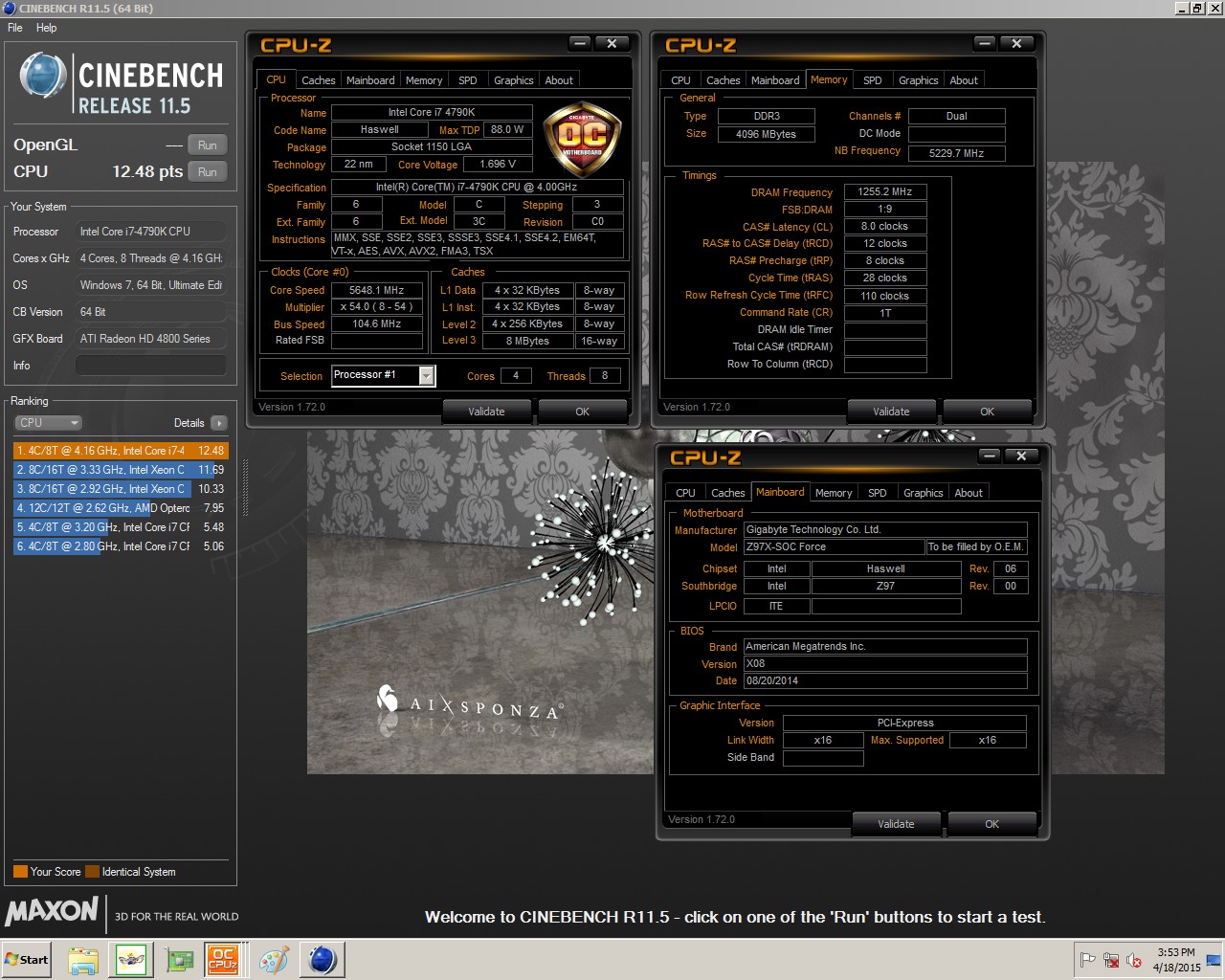The width and height of the screenshot is (1225, 980).
Task: Switch to Memory tab in CPU window
Action: [424, 80]
